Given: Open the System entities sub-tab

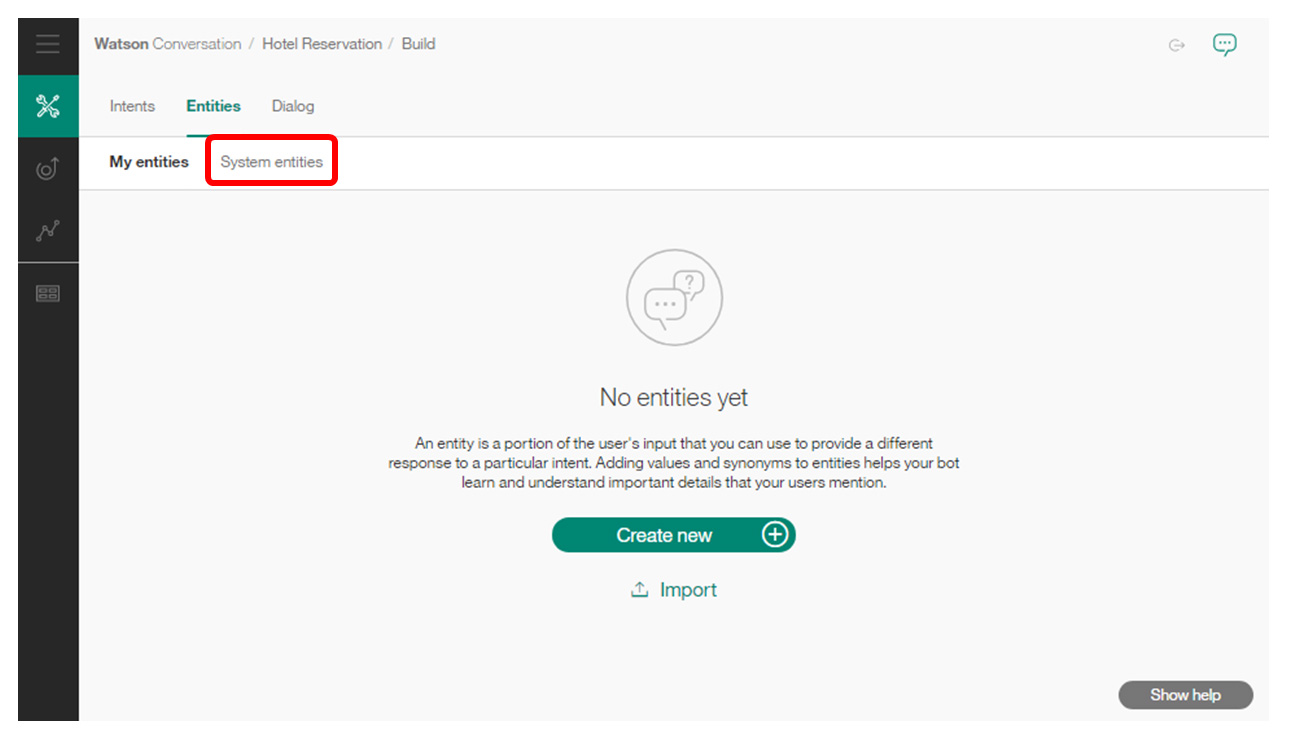Looking at the screenshot, I should [x=272, y=161].
